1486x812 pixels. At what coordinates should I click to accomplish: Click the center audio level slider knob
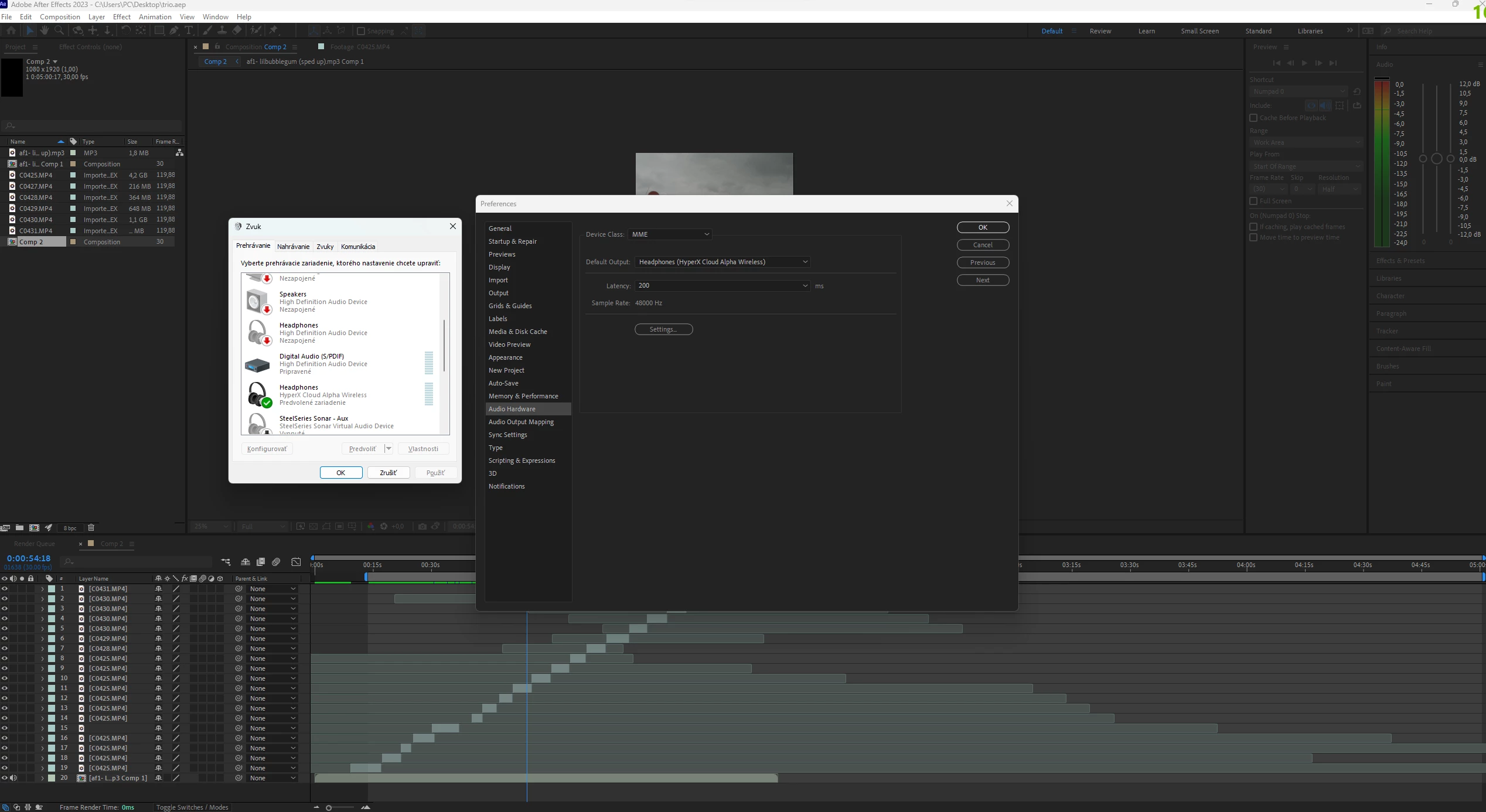click(x=1436, y=159)
